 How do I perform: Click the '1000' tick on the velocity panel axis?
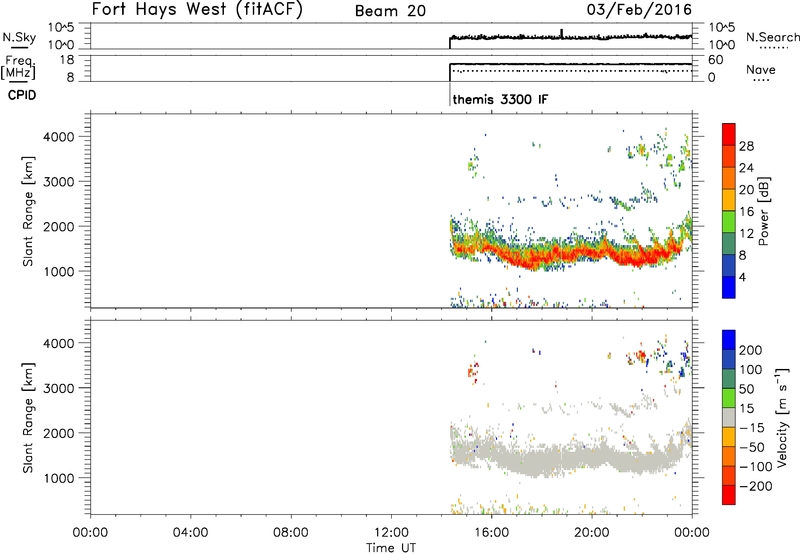click(x=59, y=478)
